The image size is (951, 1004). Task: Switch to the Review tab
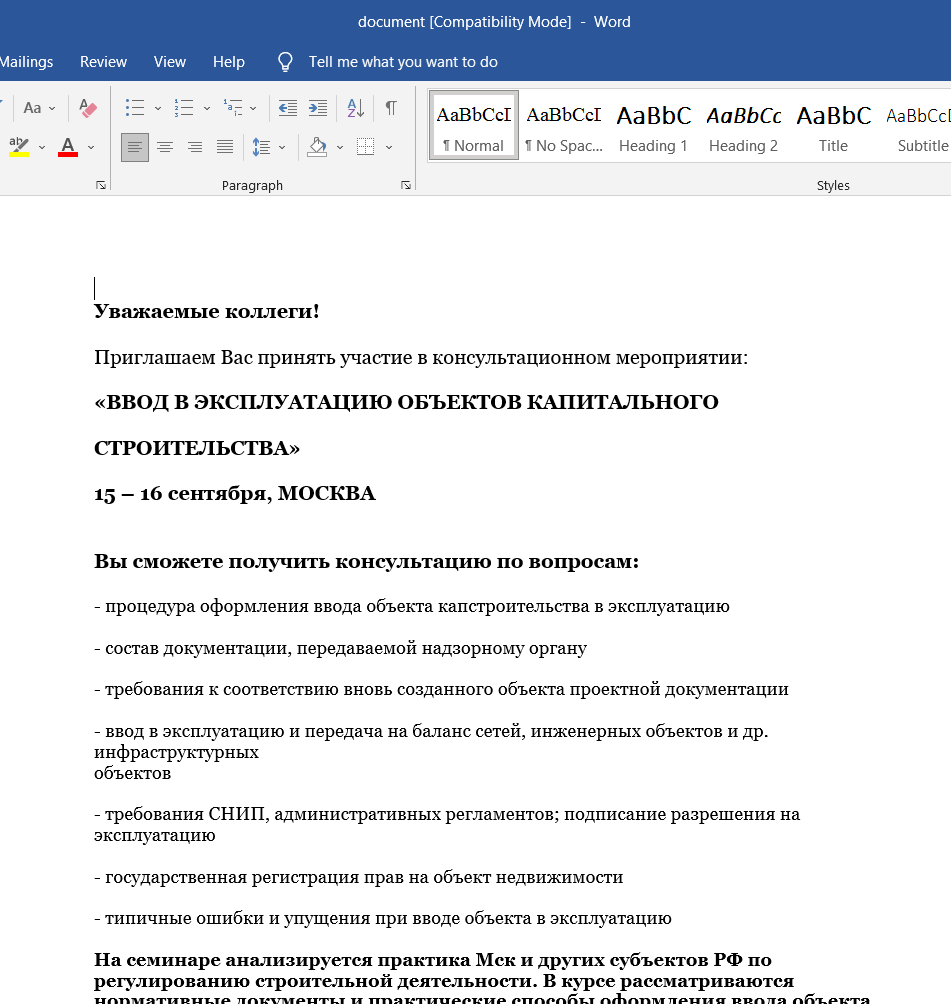tap(103, 62)
